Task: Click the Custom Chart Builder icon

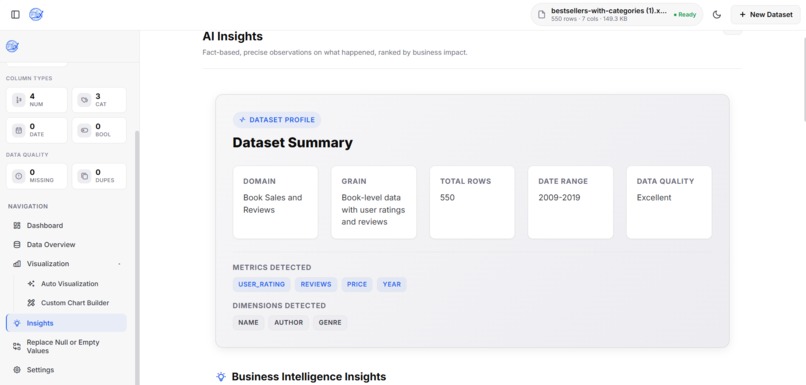Action: click(31, 303)
